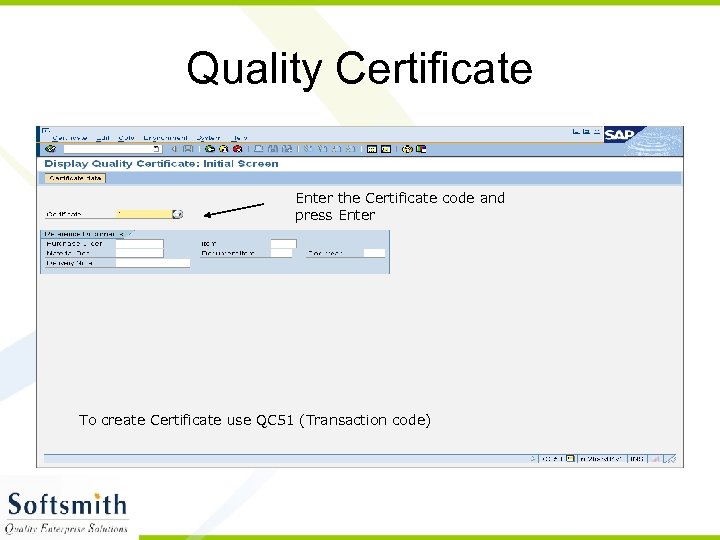Click the Print icon
Screen dimensions: 720x540
[x=259, y=149]
